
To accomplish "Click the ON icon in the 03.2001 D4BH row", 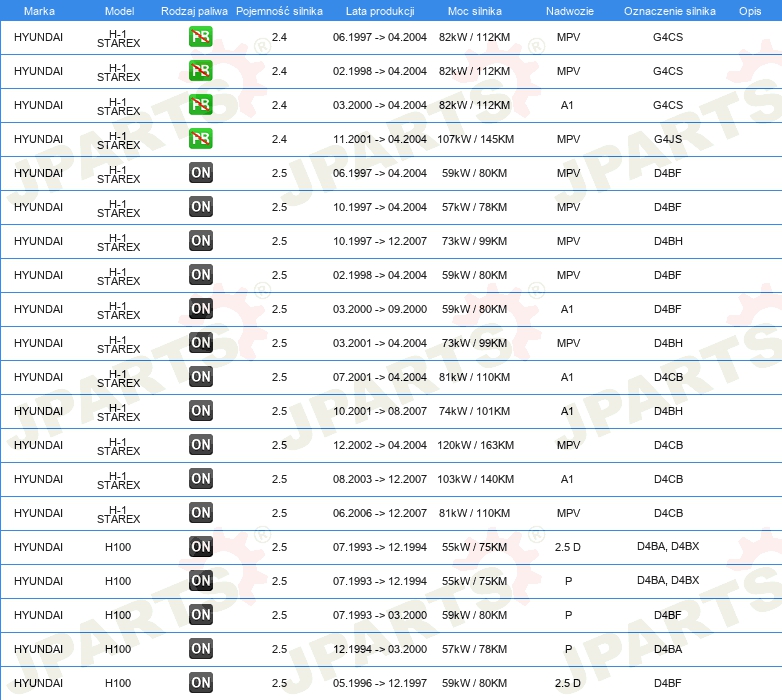I will tap(201, 343).
